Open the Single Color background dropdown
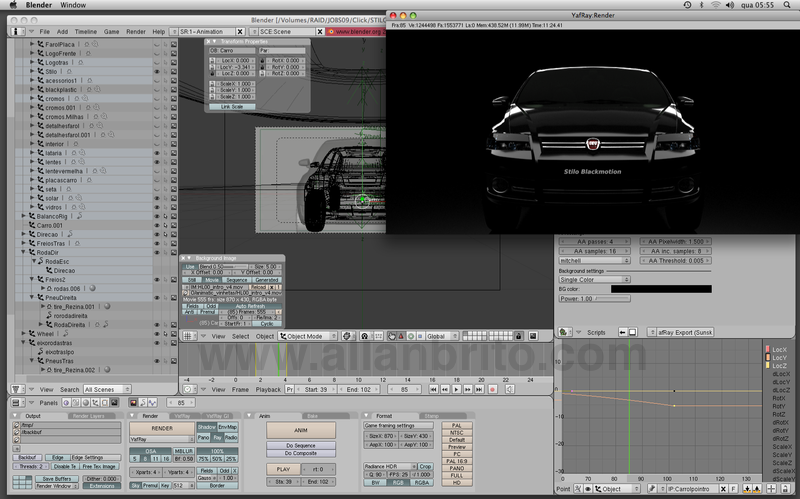The image size is (800, 499). click(594, 280)
